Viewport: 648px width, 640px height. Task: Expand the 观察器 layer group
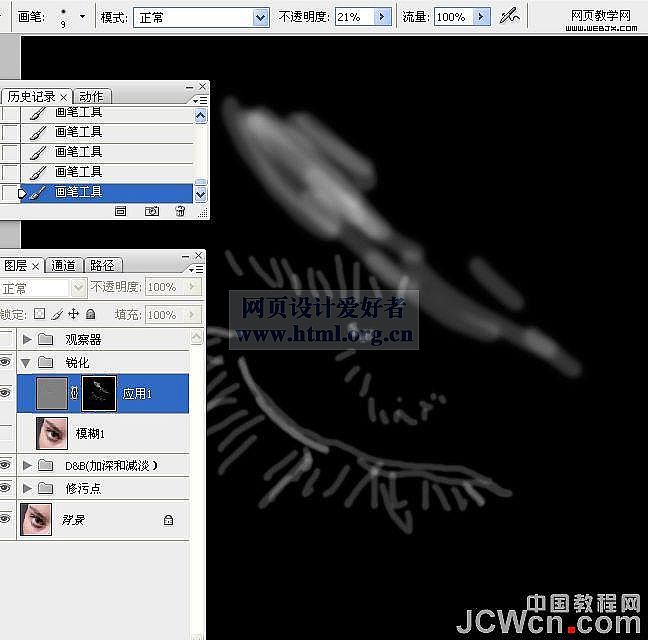coord(27,340)
